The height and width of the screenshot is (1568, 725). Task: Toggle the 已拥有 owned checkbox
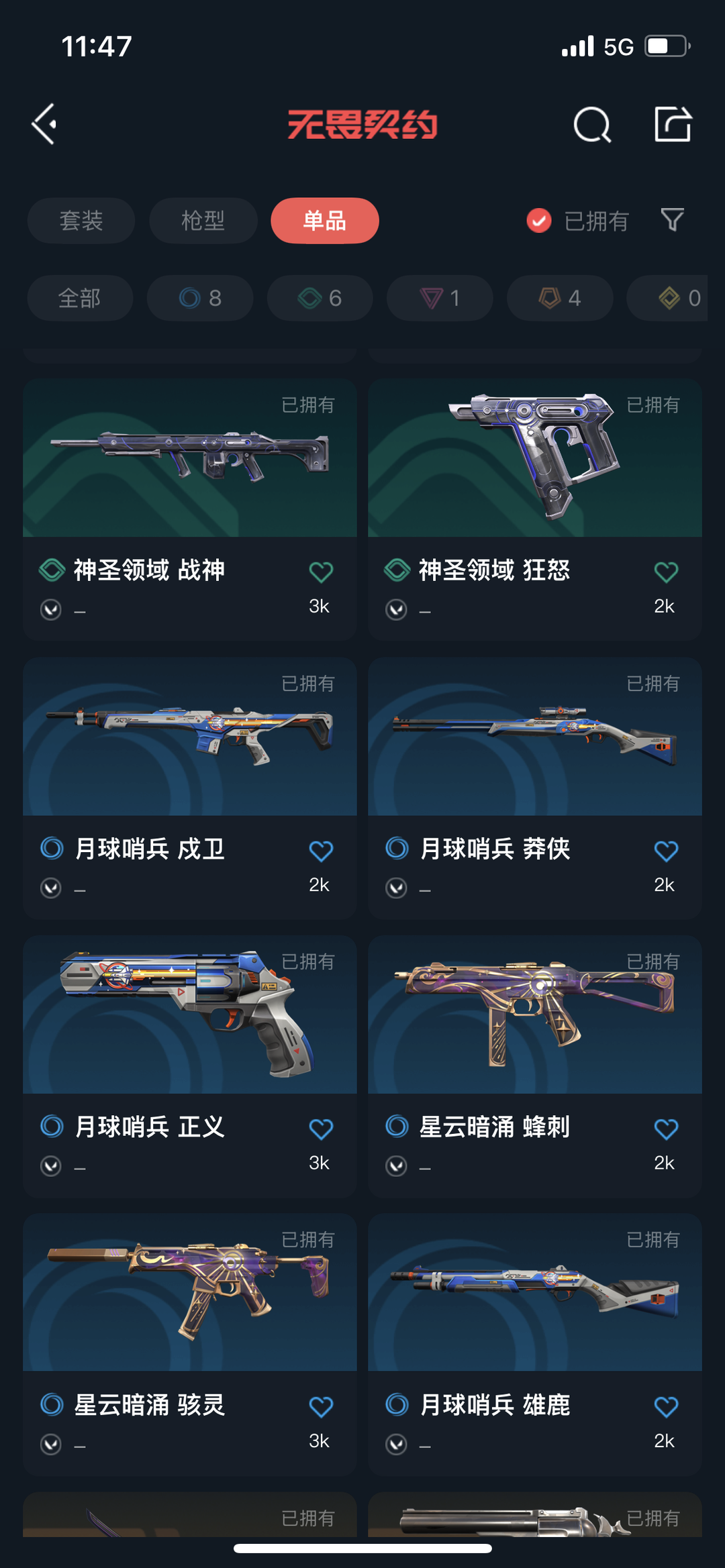point(539,220)
